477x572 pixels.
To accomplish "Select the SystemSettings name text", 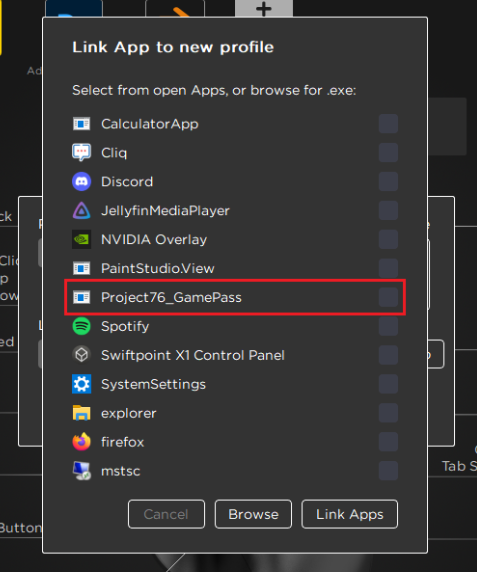I will (x=154, y=384).
